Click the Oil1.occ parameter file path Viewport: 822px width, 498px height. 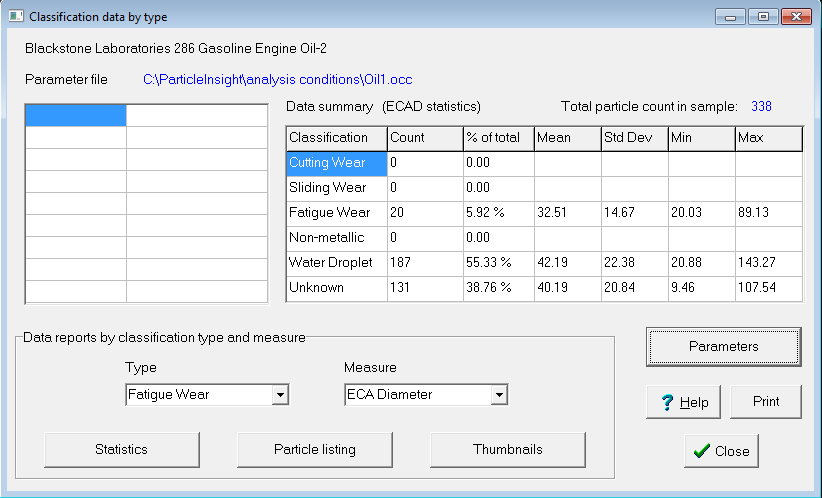pos(278,78)
